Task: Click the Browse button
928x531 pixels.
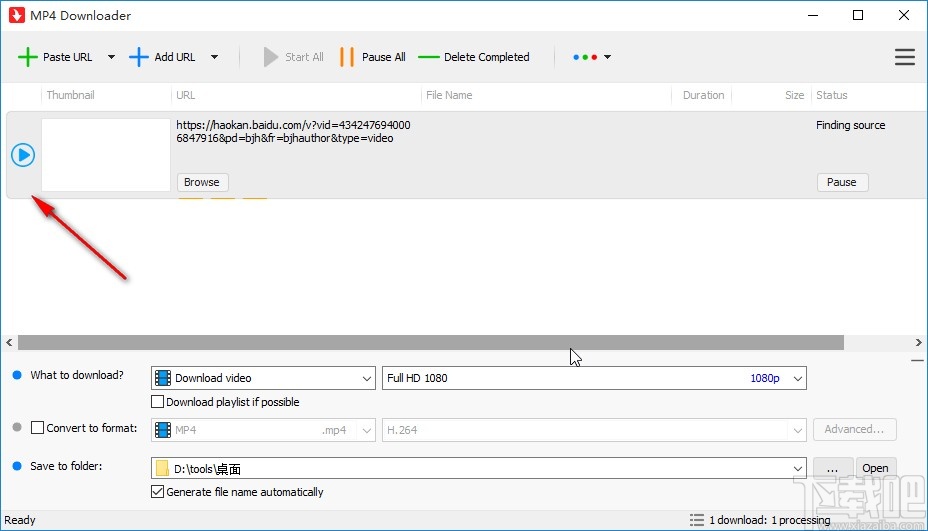Action: [202, 182]
